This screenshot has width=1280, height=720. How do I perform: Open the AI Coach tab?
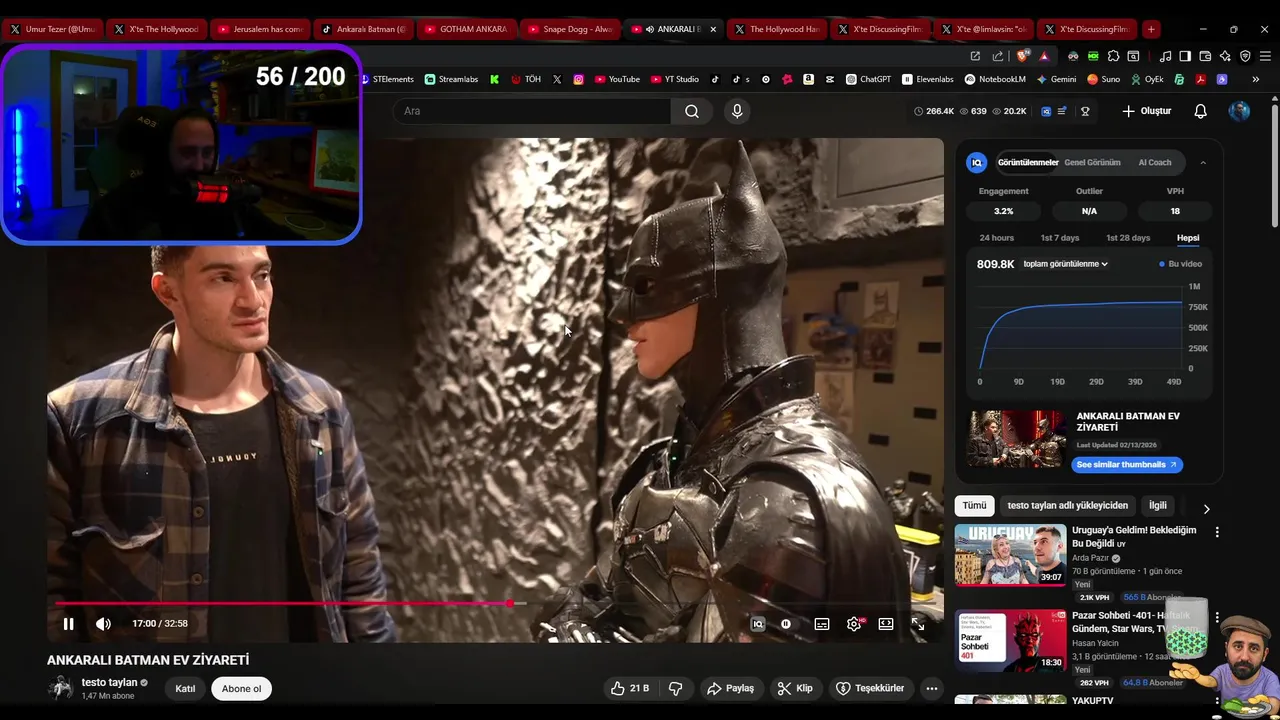[x=1155, y=162]
